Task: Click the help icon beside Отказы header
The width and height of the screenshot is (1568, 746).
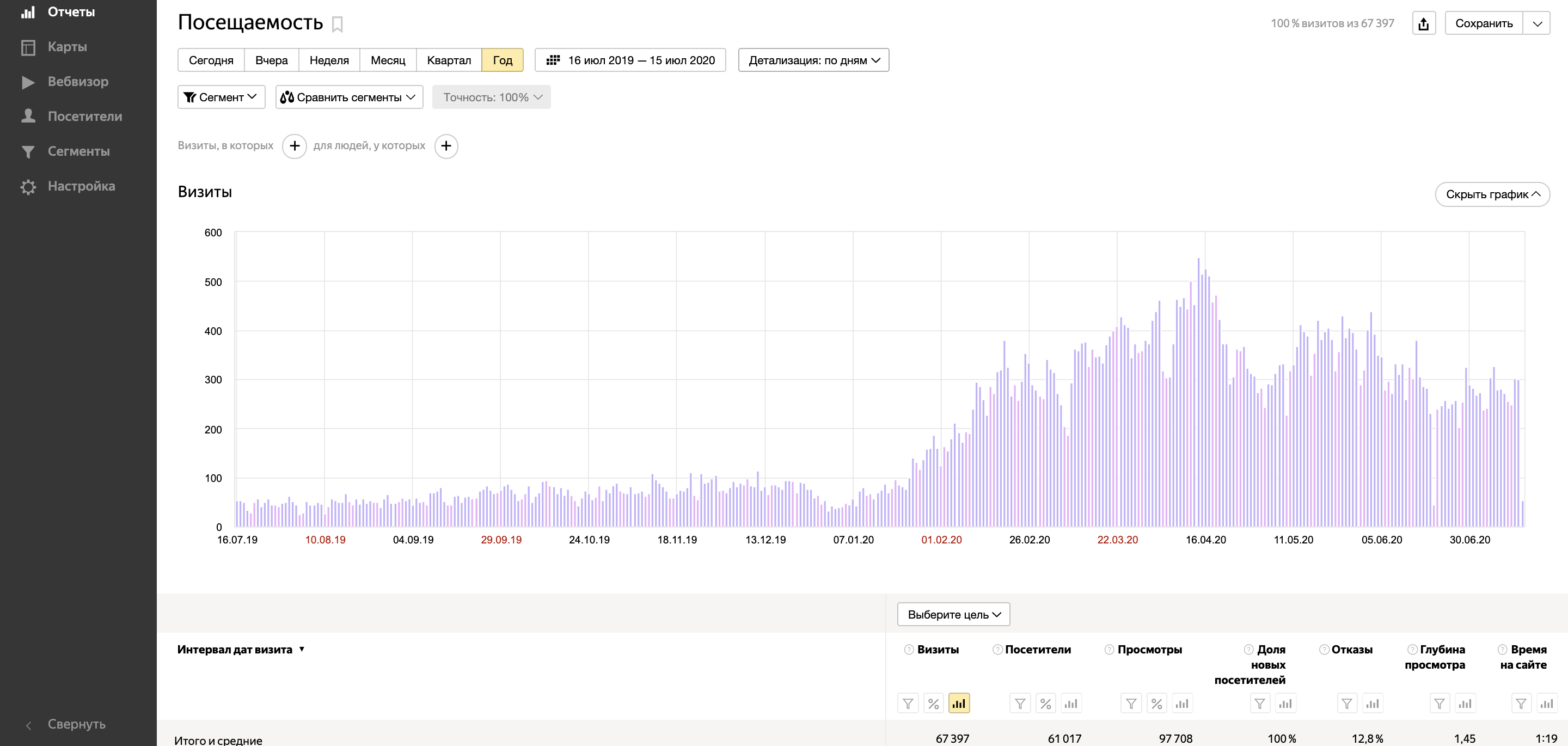Action: (1324, 650)
